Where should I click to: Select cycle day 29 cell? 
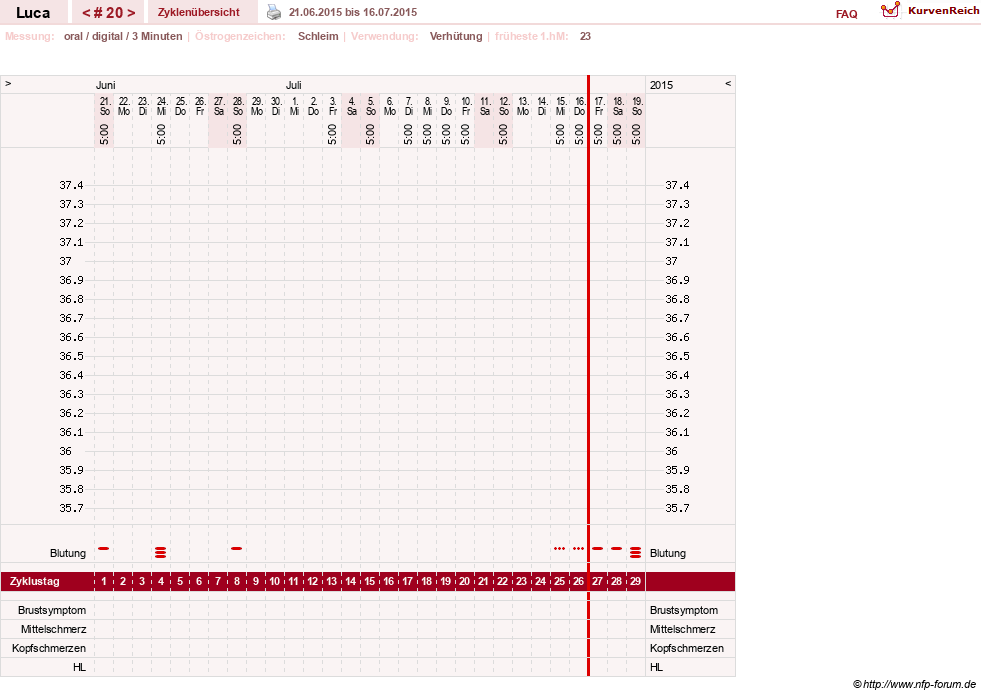(x=636, y=581)
